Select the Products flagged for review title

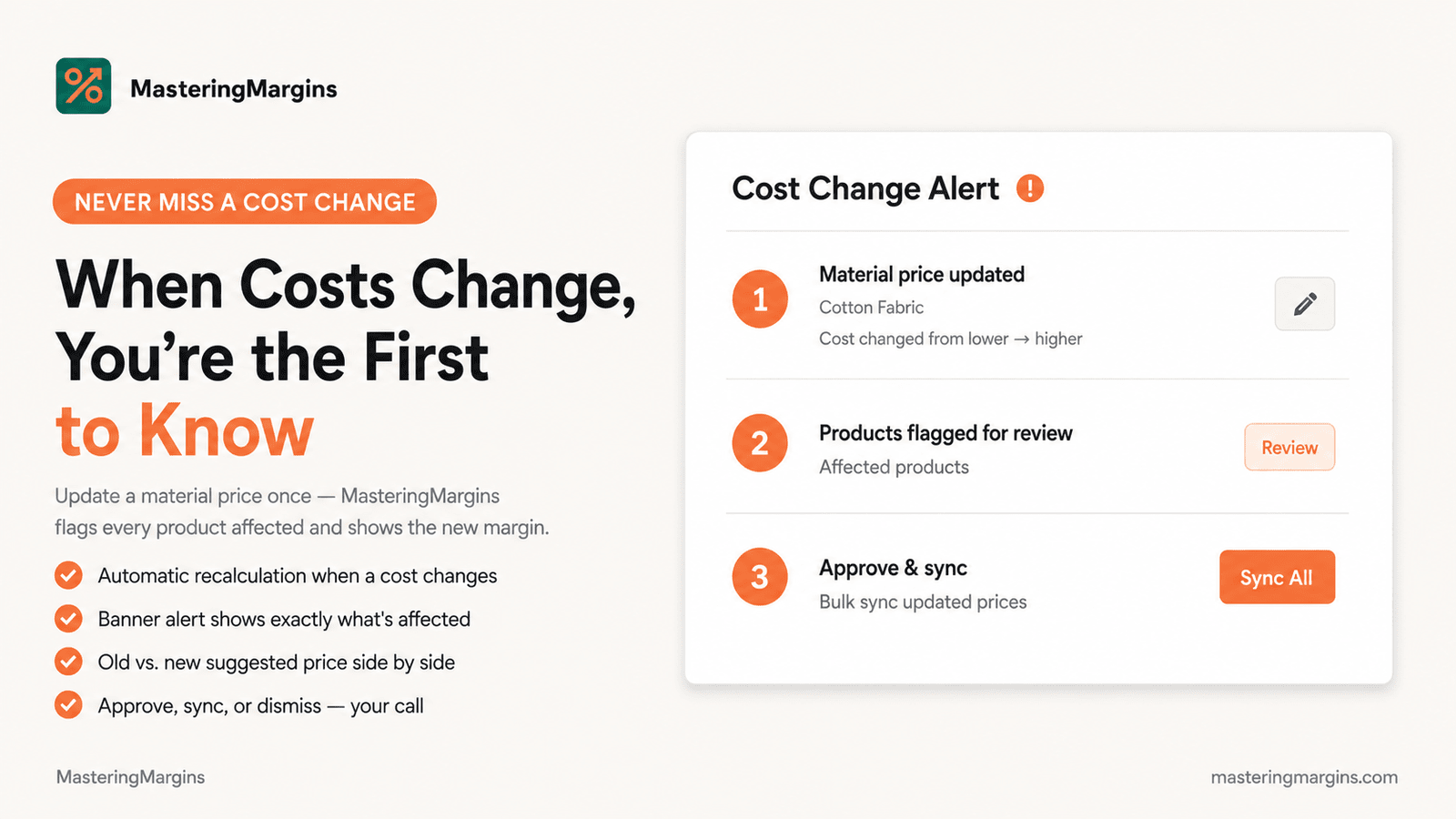tap(945, 433)
